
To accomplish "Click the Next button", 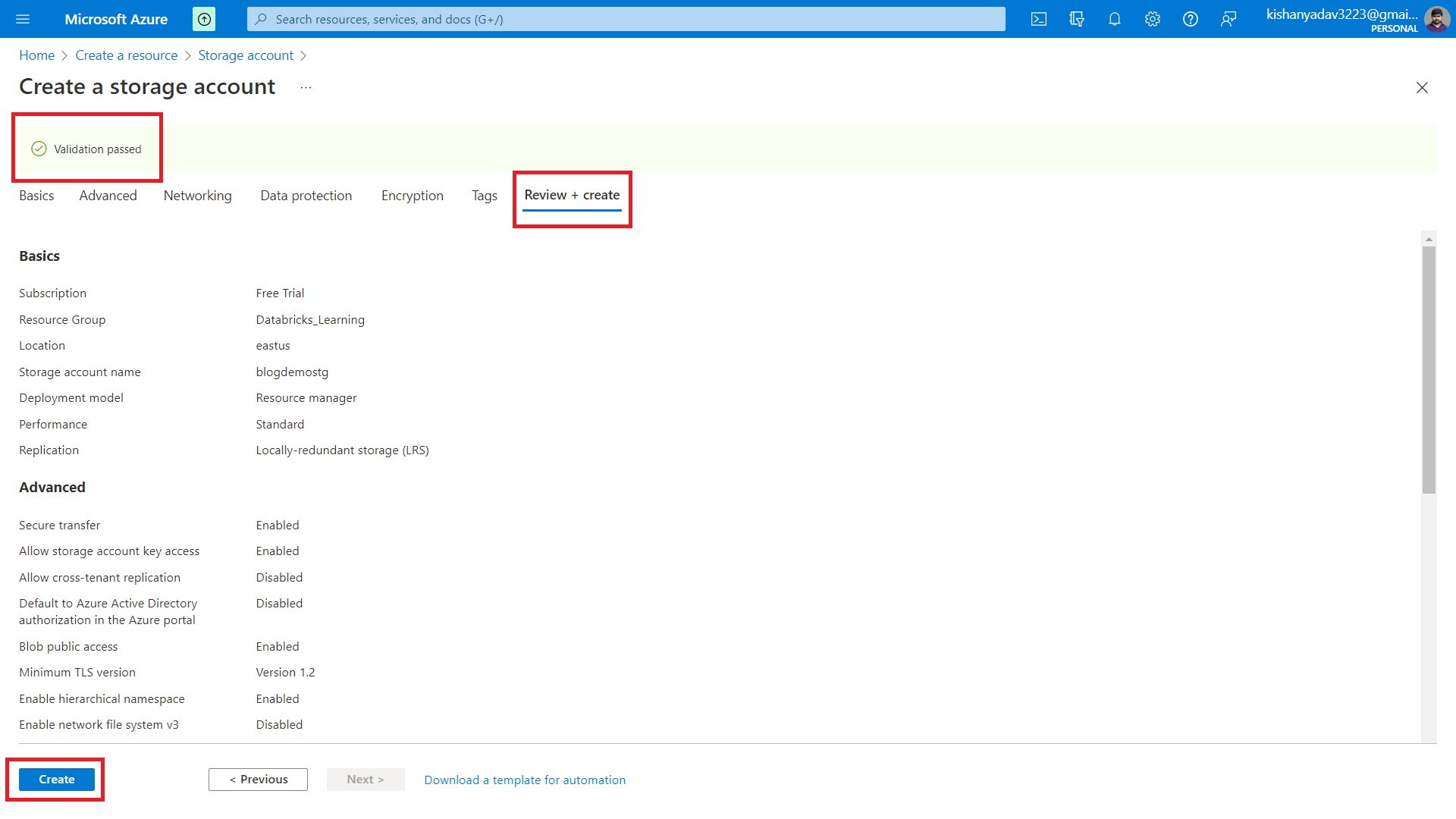I will (x=366, y=780).
